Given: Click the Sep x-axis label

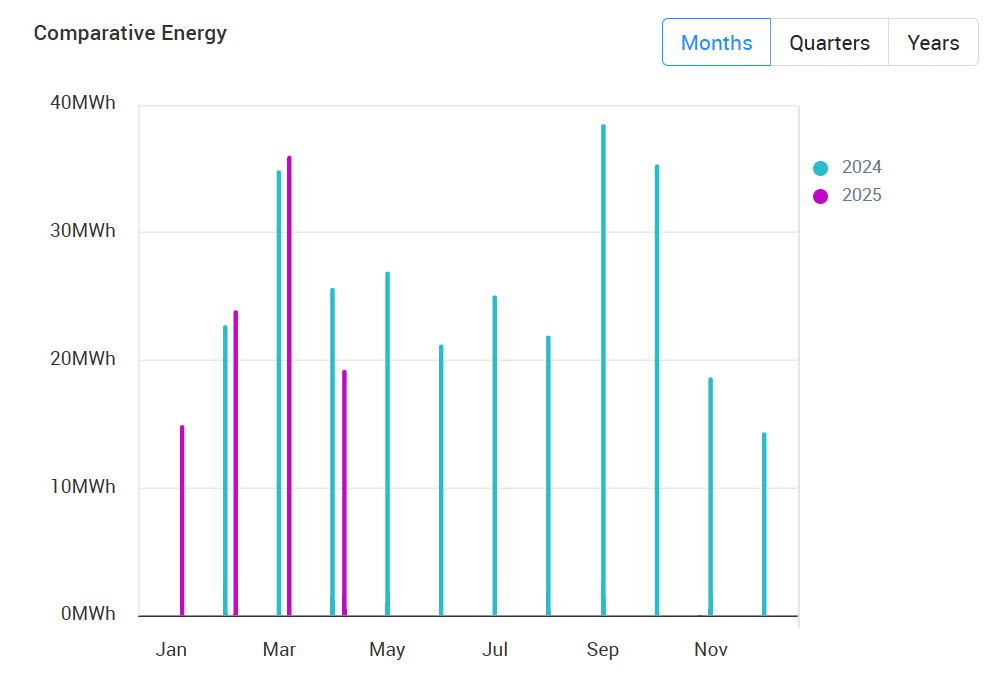Looking at the screenshot, I should tap(603, 650).
